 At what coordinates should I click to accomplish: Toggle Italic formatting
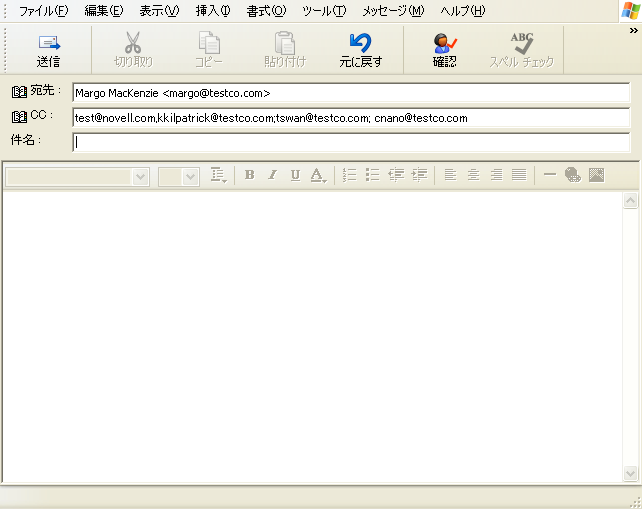pyautogui.click(x=272, y=175)
